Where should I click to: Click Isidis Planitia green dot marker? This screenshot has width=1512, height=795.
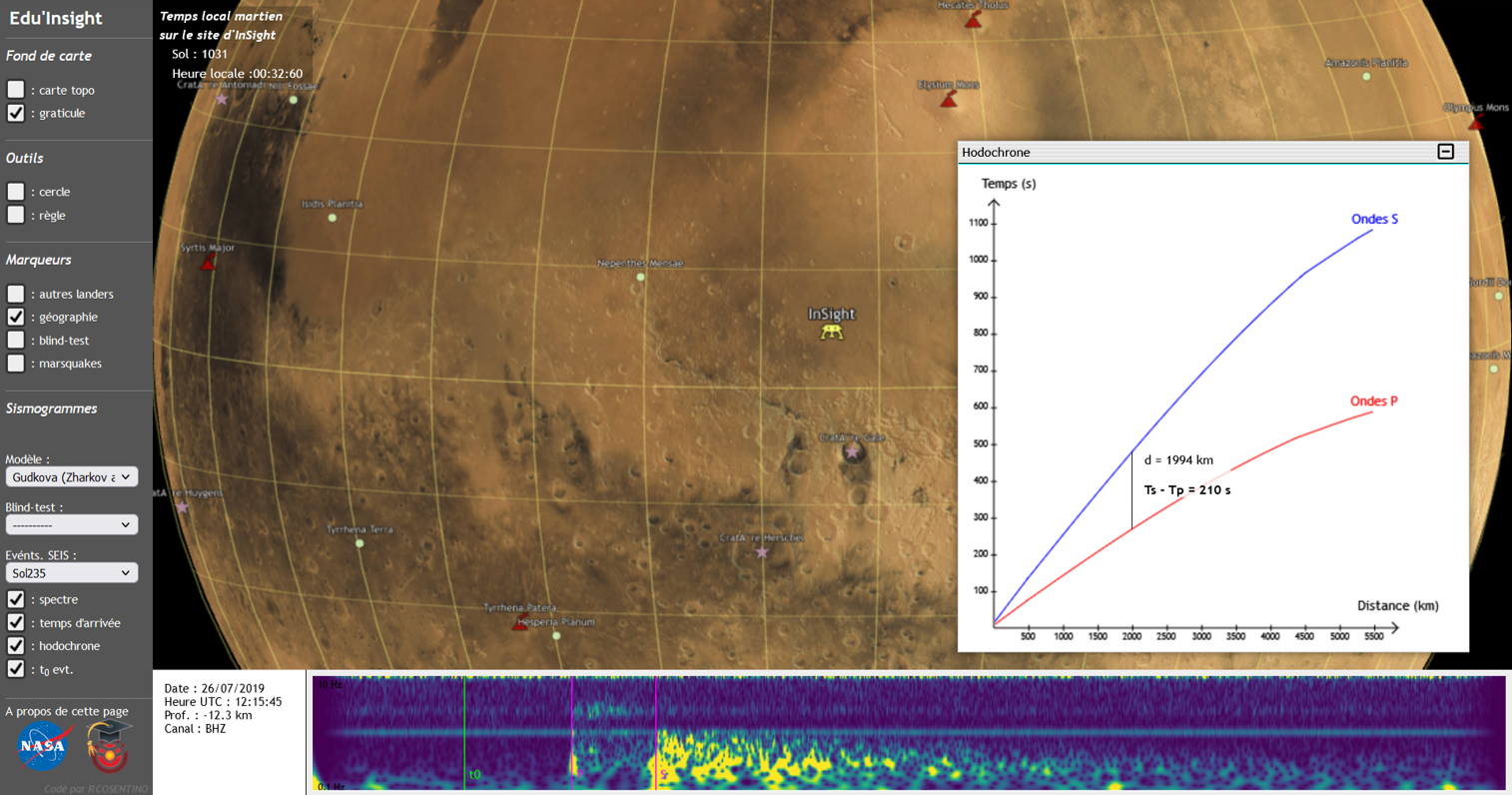pyautogui.click(x=333, y=218)
